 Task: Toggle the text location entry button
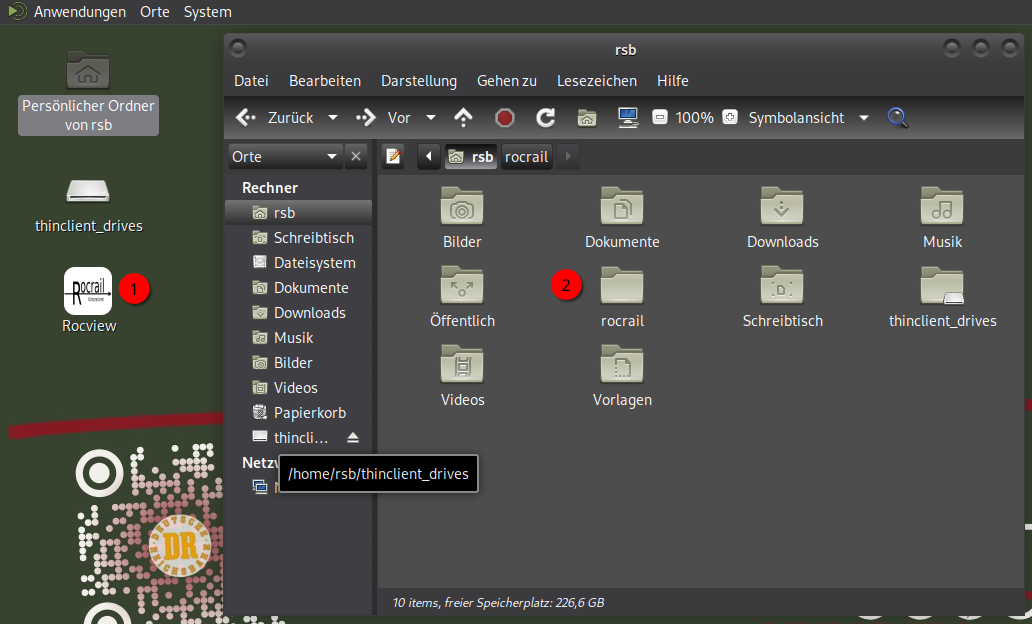[x=394, y=157]
